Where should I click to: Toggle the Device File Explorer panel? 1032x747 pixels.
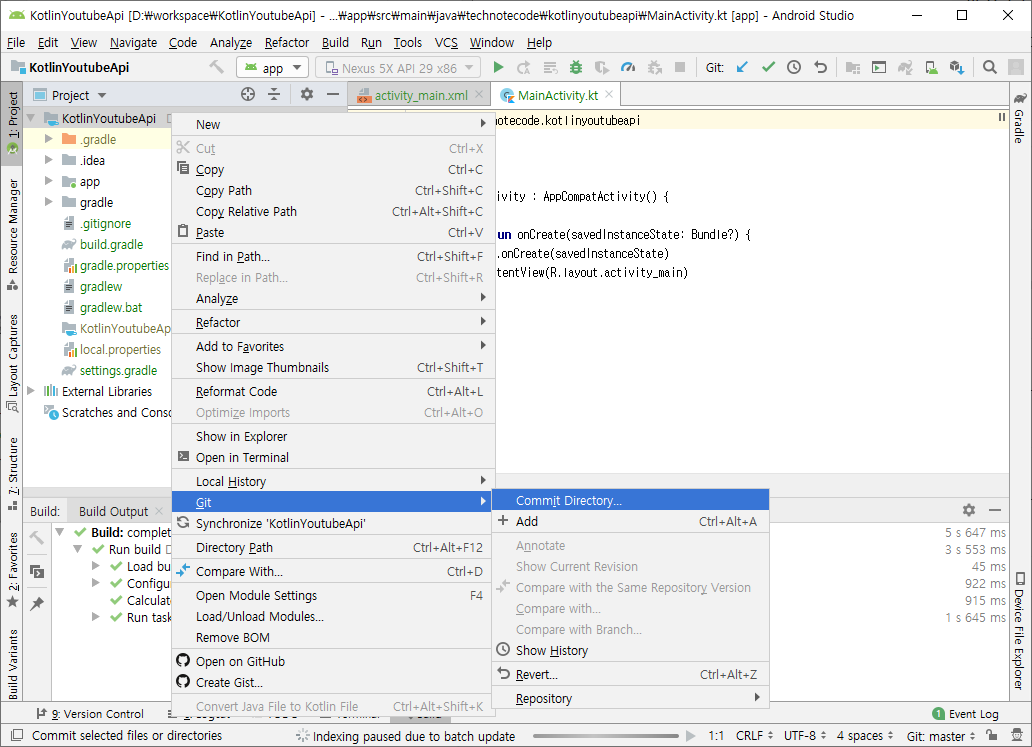pos(1019,631)
